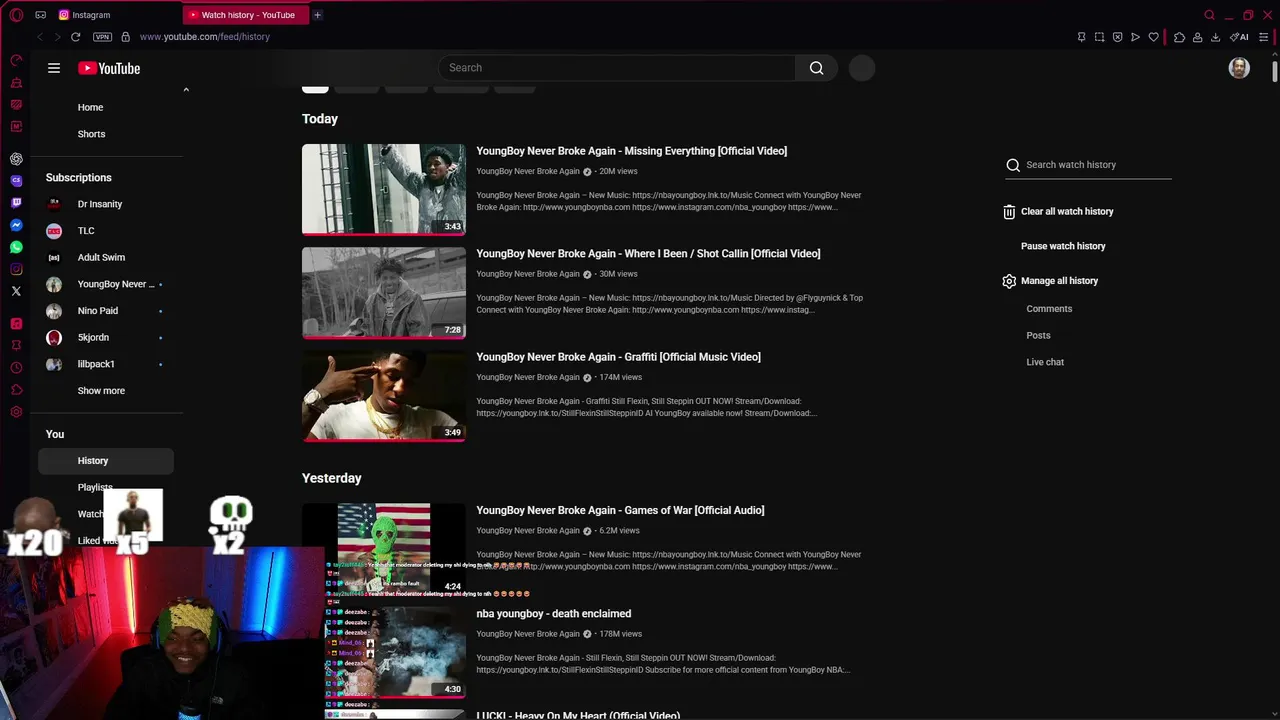Click the search magnifier button beside the YouTube search box
The width and height of the screenshot is (1280, 720).
click(817, 68)
